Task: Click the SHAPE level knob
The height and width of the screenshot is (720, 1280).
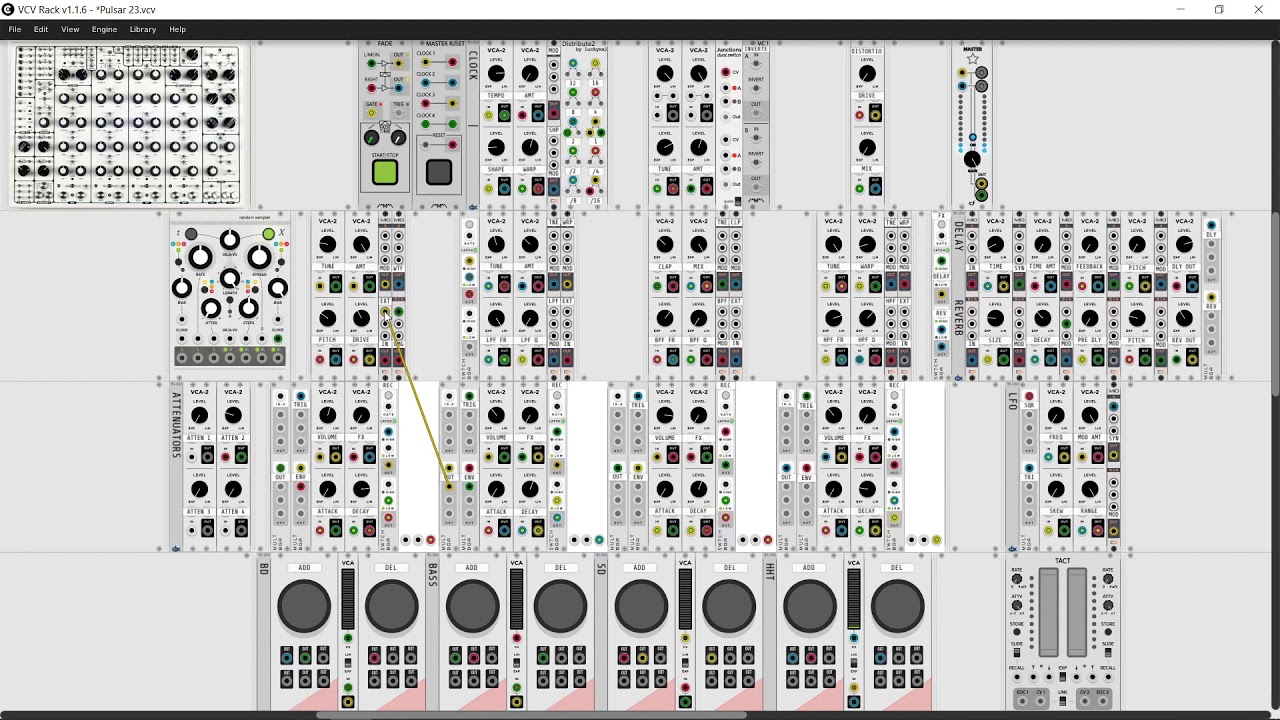Action: pyautogui.click(x=496, y=147)
